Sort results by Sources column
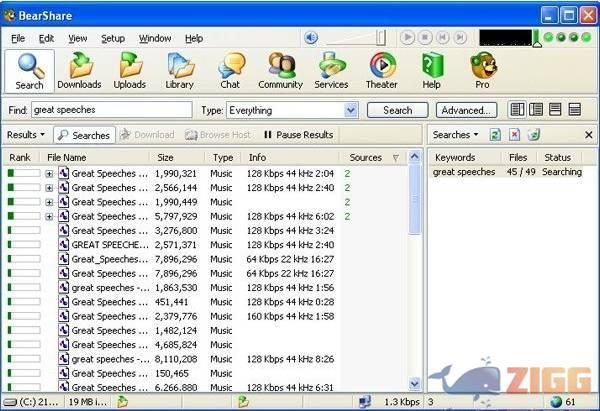Screen dimensions: 600x411 (373, 157)
